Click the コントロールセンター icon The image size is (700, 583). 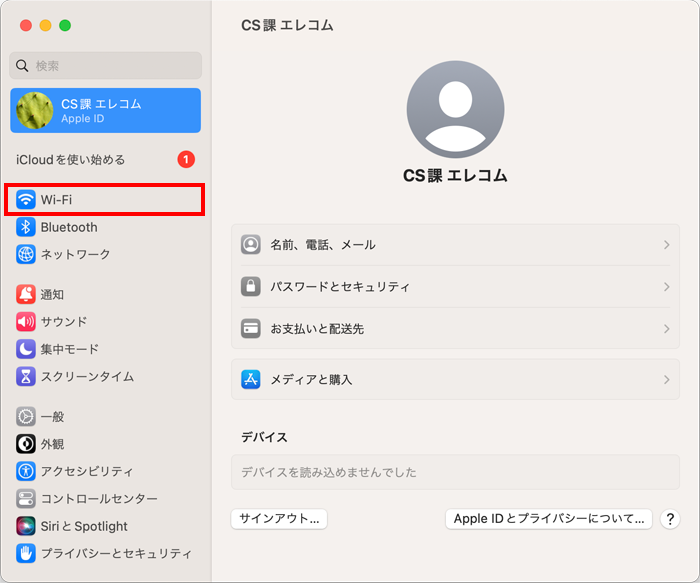(x=26, y=499)
